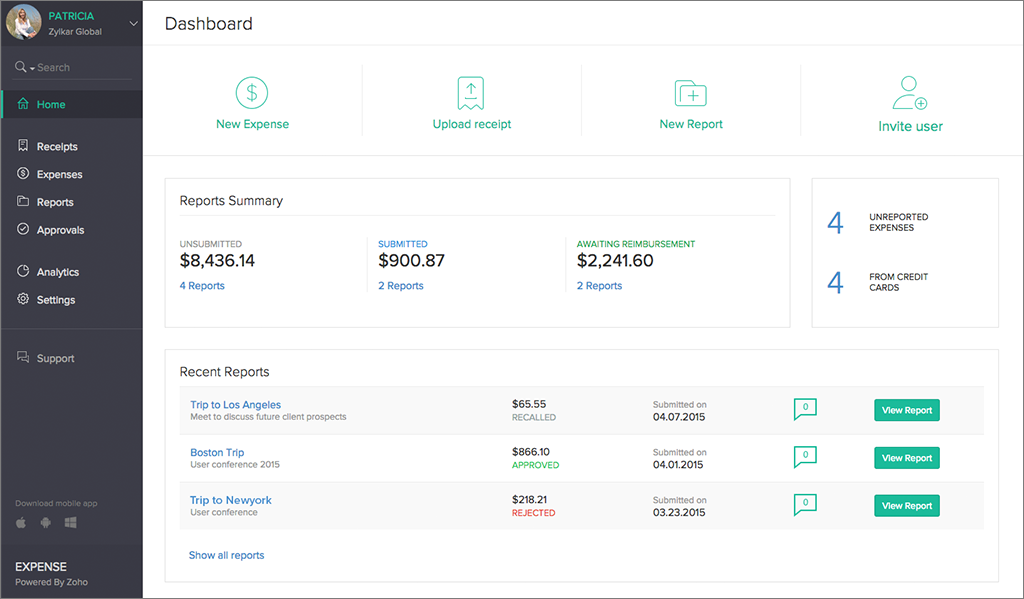Open comments on the Boston Trip report
Image resolution: width=1024 pixels, height=599 pixels.
[805, 457]
